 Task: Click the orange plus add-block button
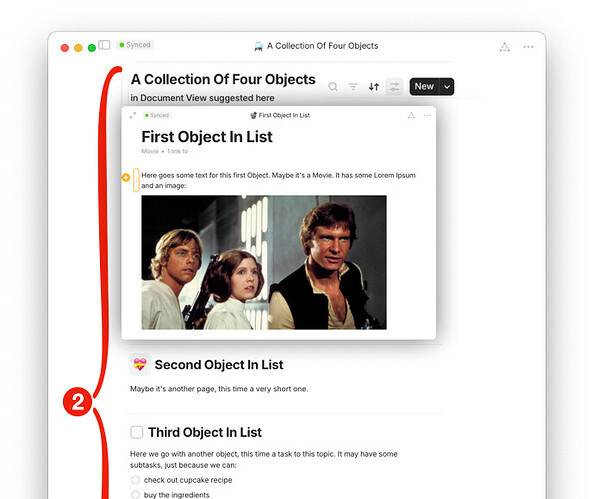(126, 177)
